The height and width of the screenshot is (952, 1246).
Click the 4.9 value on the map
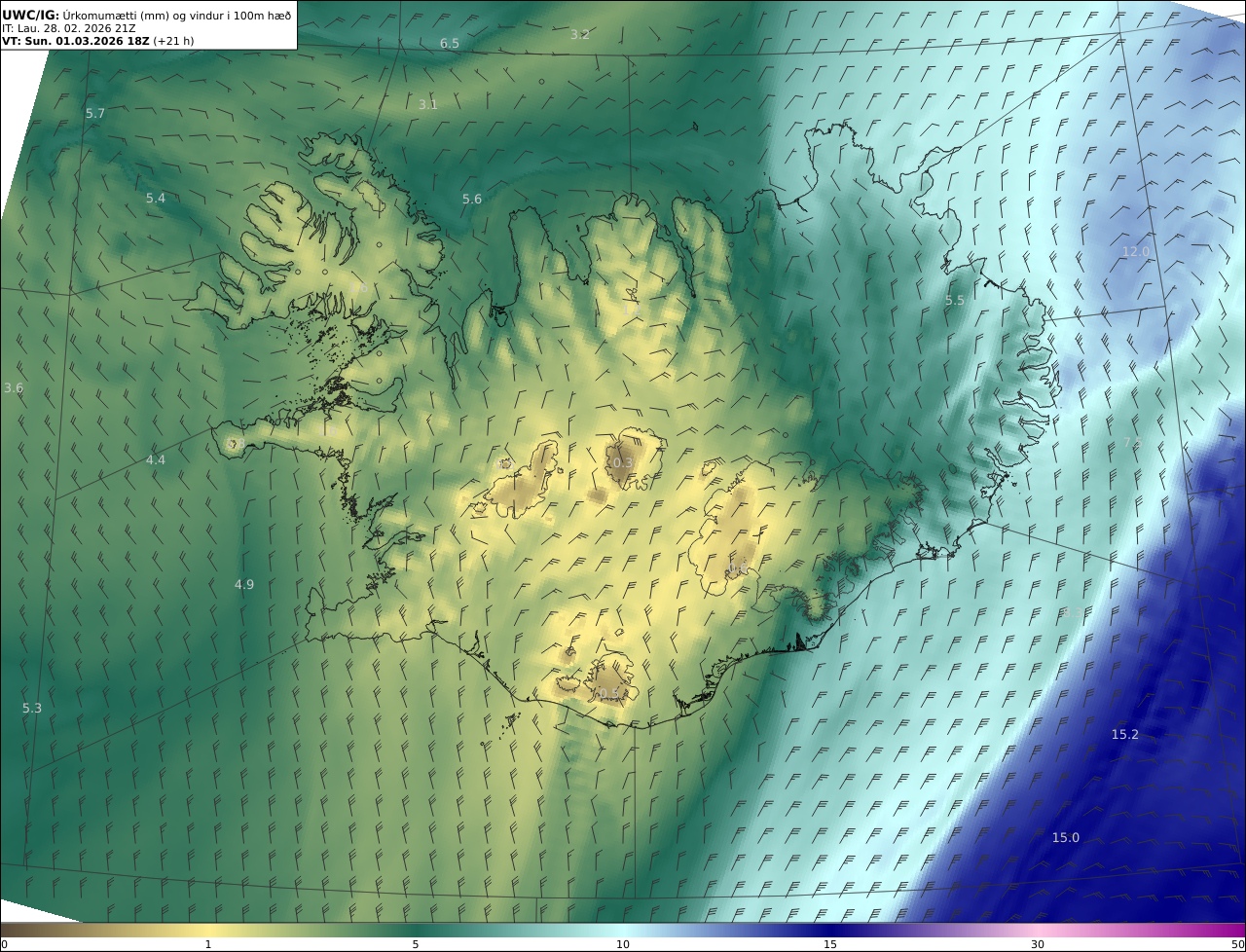click(244, 585)
